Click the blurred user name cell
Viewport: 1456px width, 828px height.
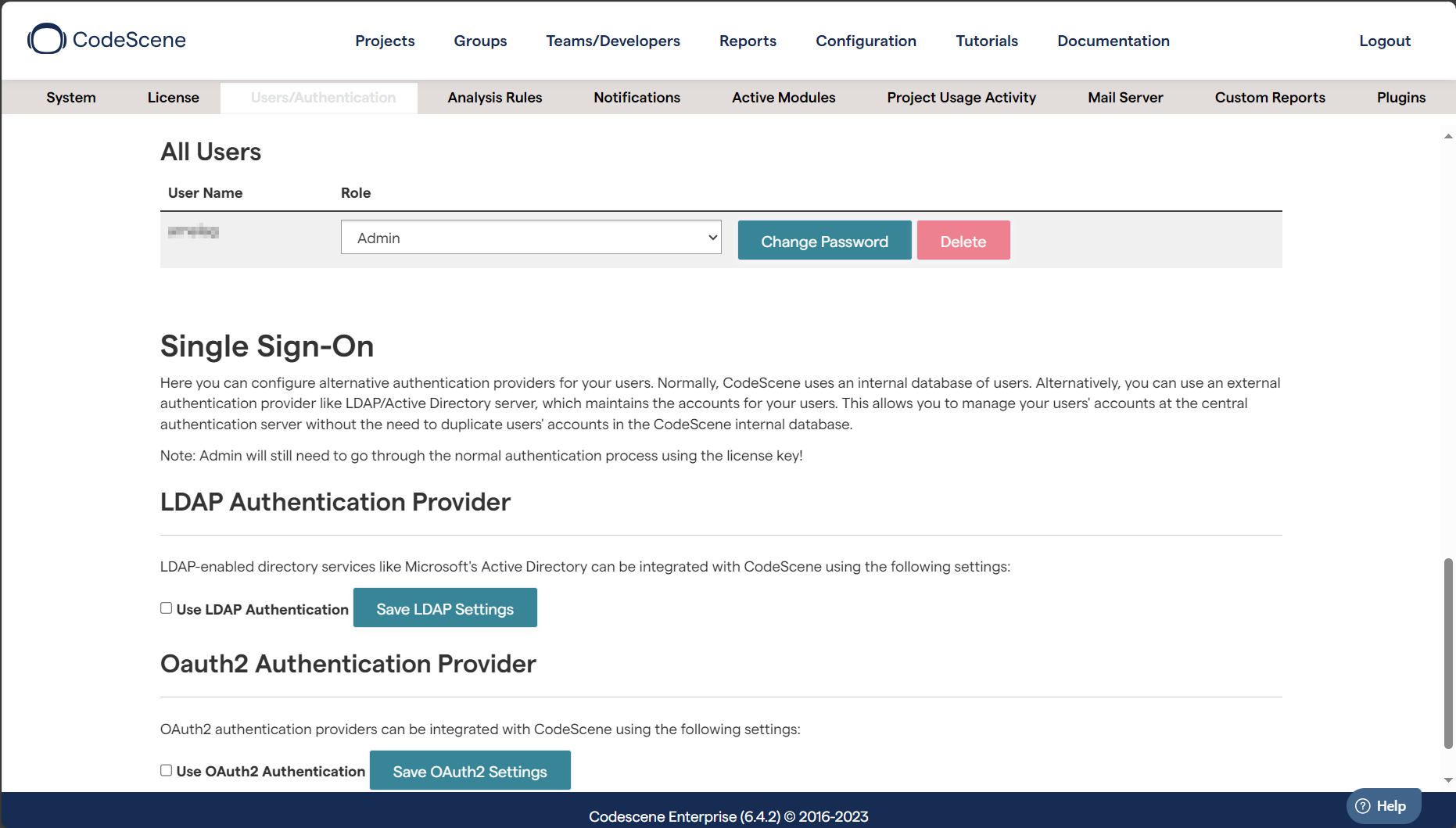[193, 231]
